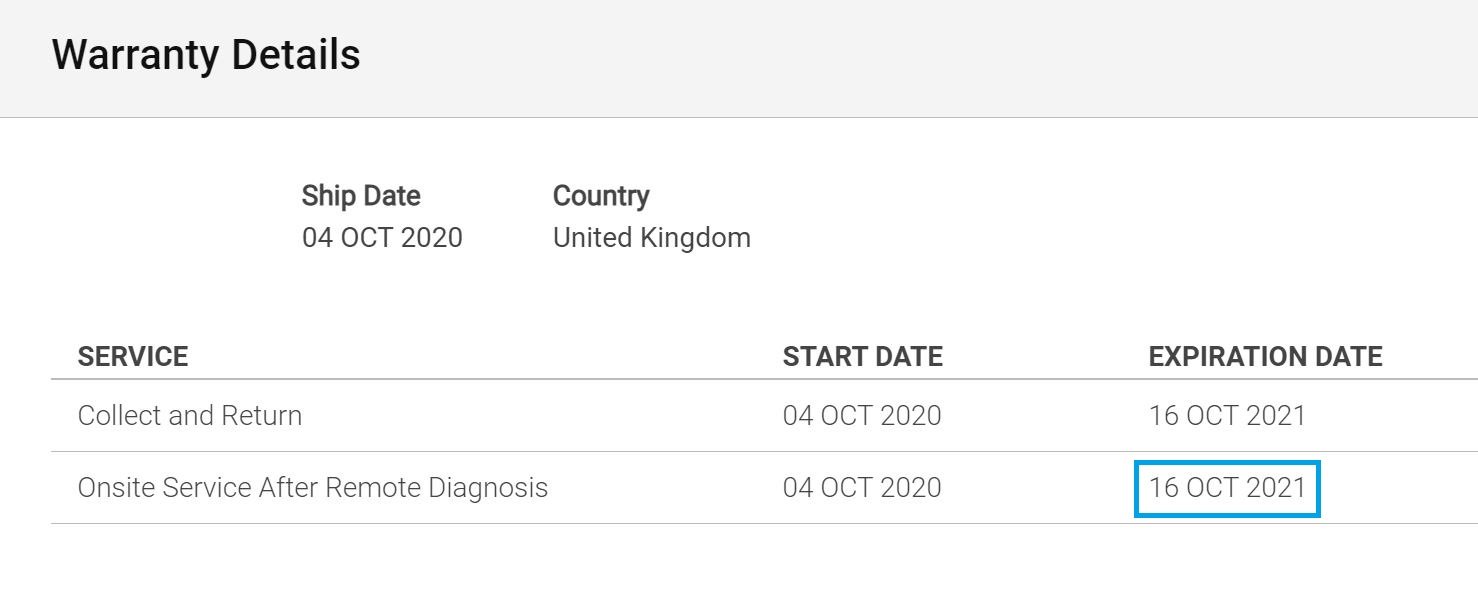
Task: Select Onsite Service After Remote Diagnosis row
Action: 764,488
